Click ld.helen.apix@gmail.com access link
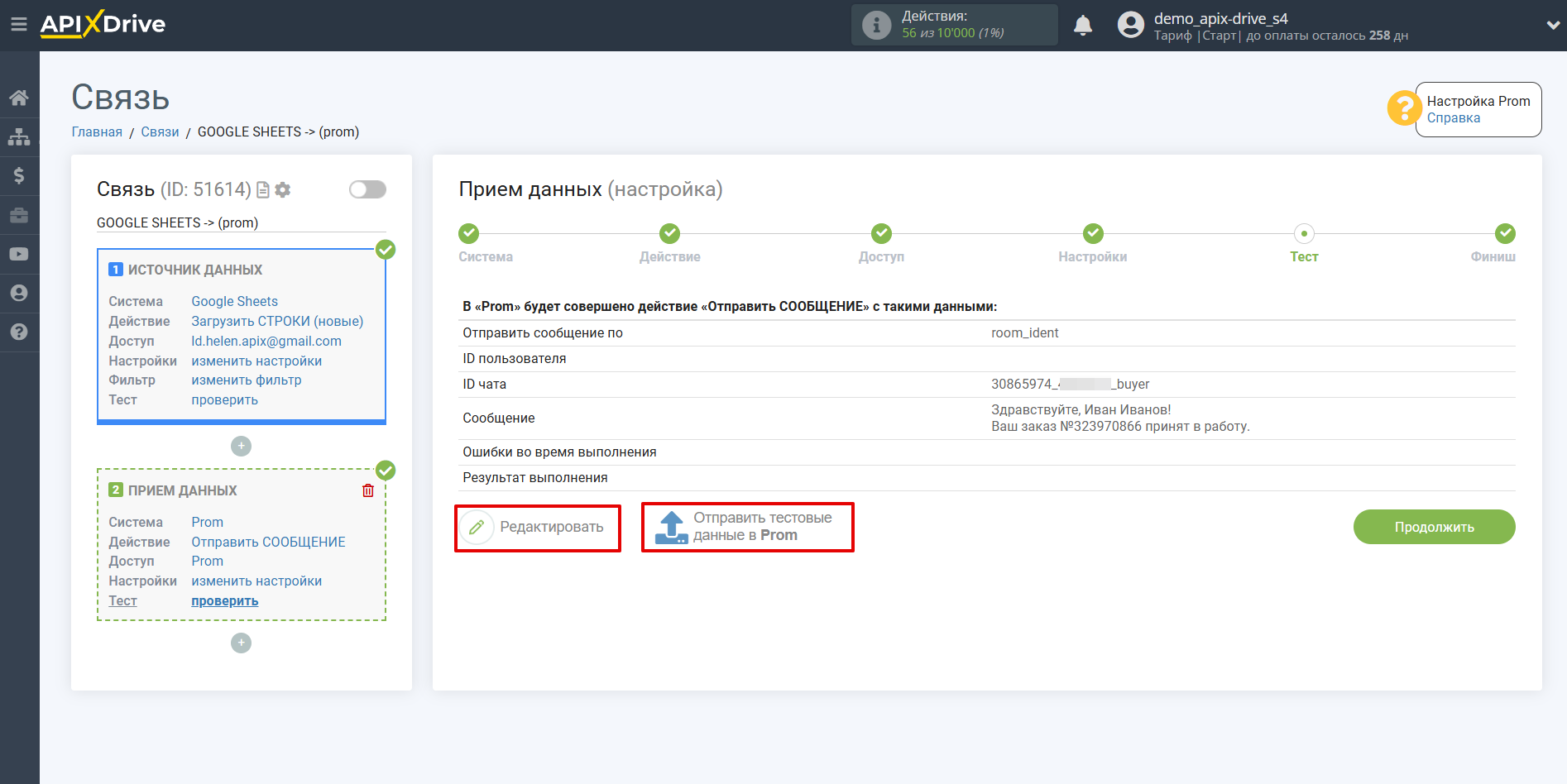The width and height of the screenshot is (1567, 784). pyautogui.click(x=266, y=341)
